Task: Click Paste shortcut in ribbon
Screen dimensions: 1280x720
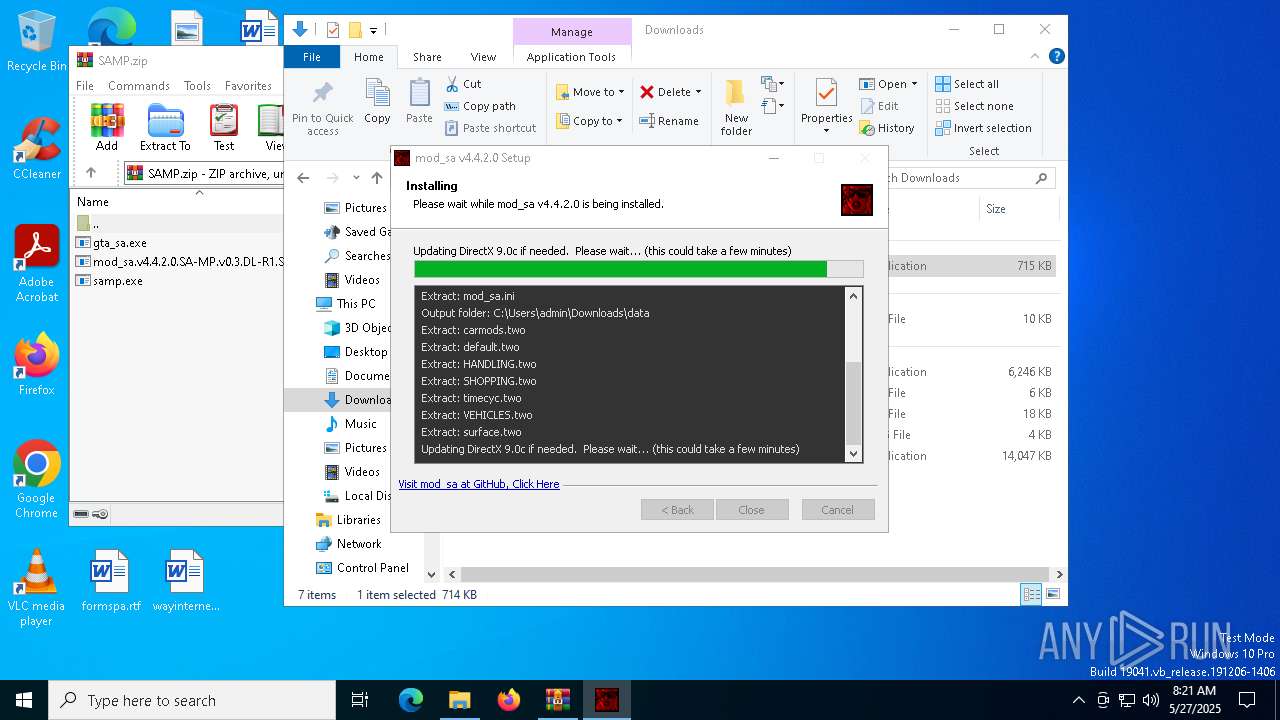Action: click(x=490, y=128)
